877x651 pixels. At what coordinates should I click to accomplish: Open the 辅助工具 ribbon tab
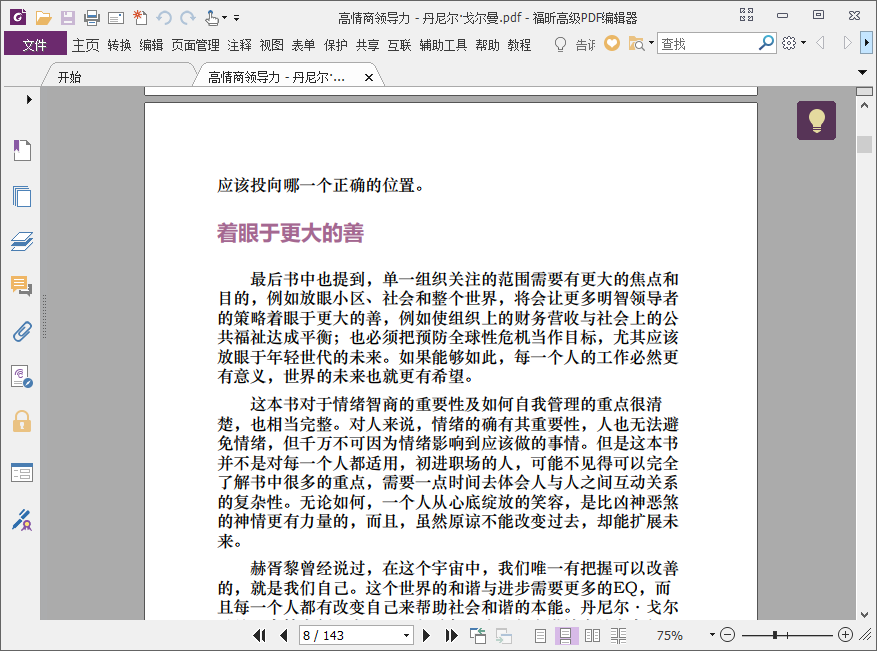[x=443, y=45]
